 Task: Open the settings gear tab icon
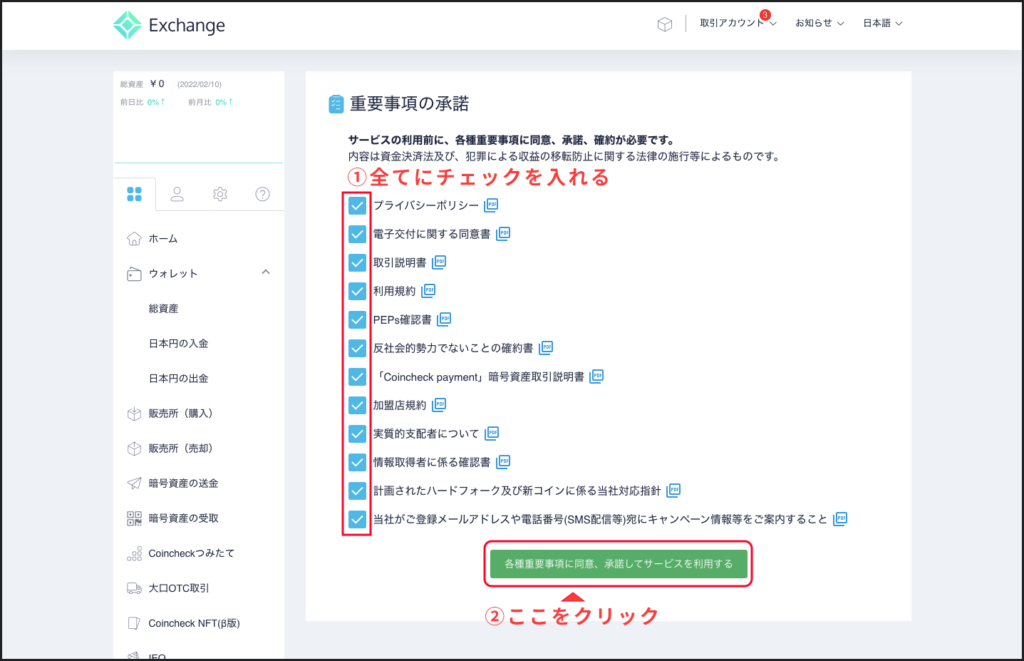tap(220, 194)
